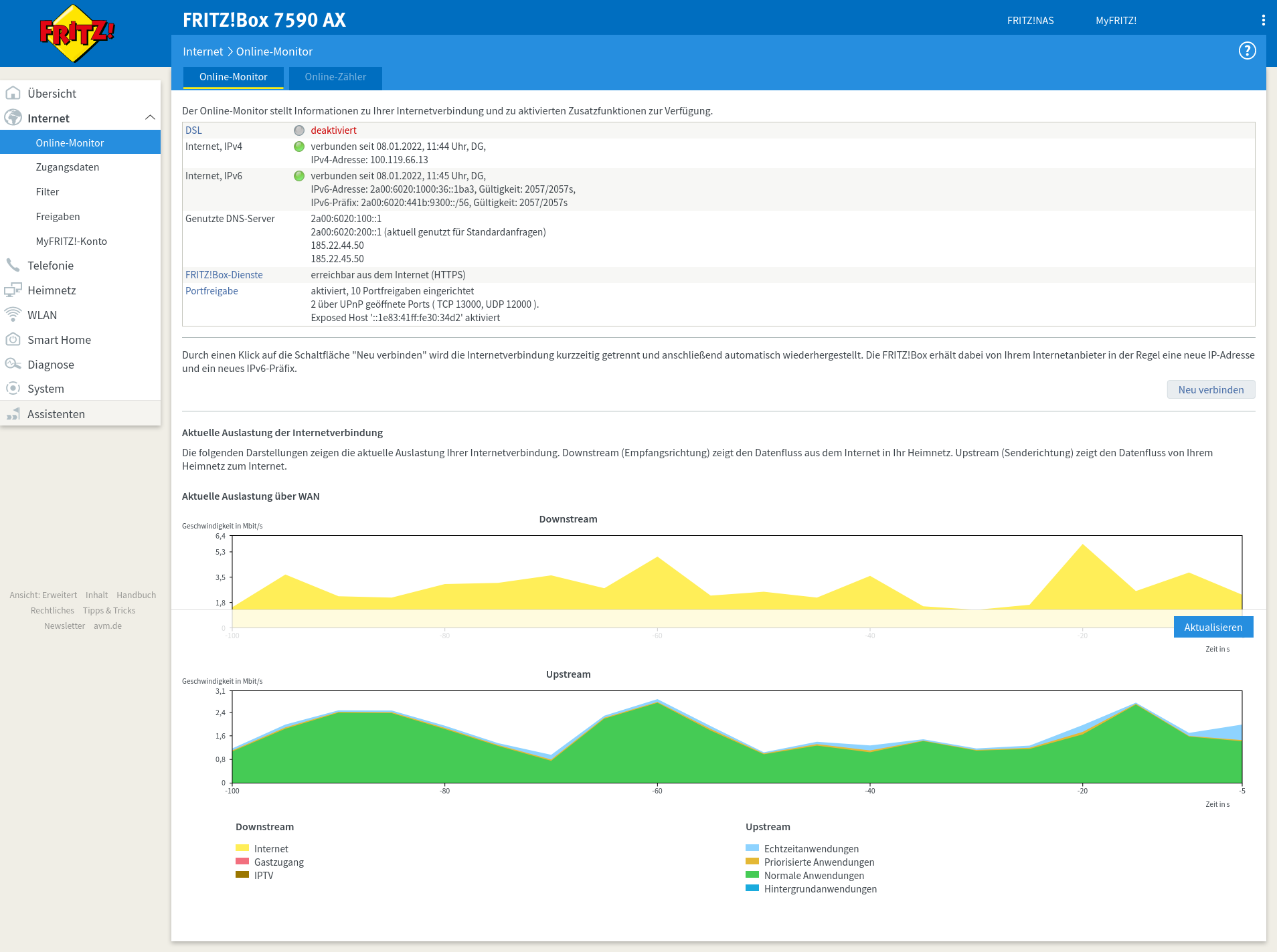Open Freigaben in the sidebar
The height and width of the screenshot is (952, 1277).
58,216
